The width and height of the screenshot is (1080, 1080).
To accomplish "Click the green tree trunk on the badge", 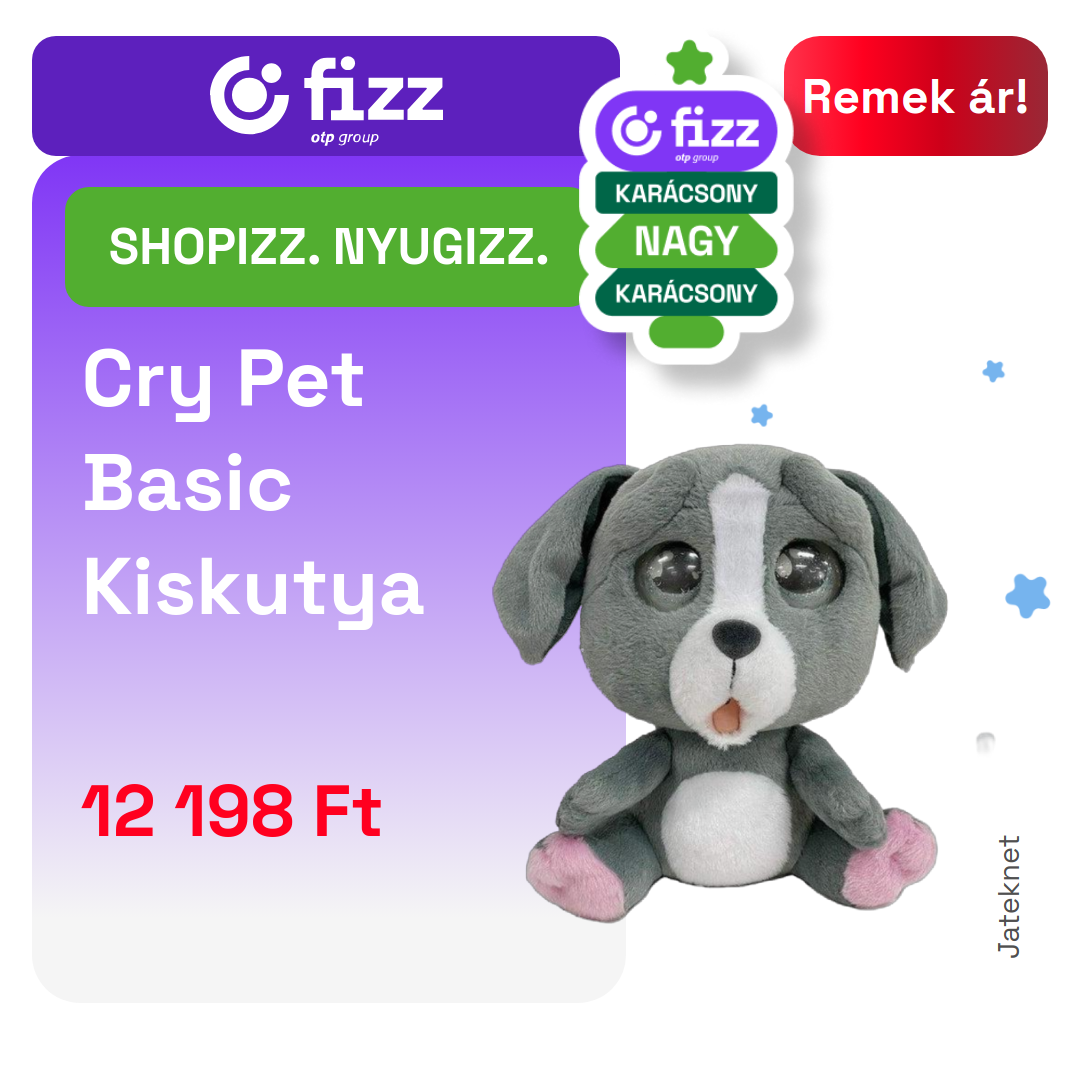I will pyautogui.click(x=686, y=332).
